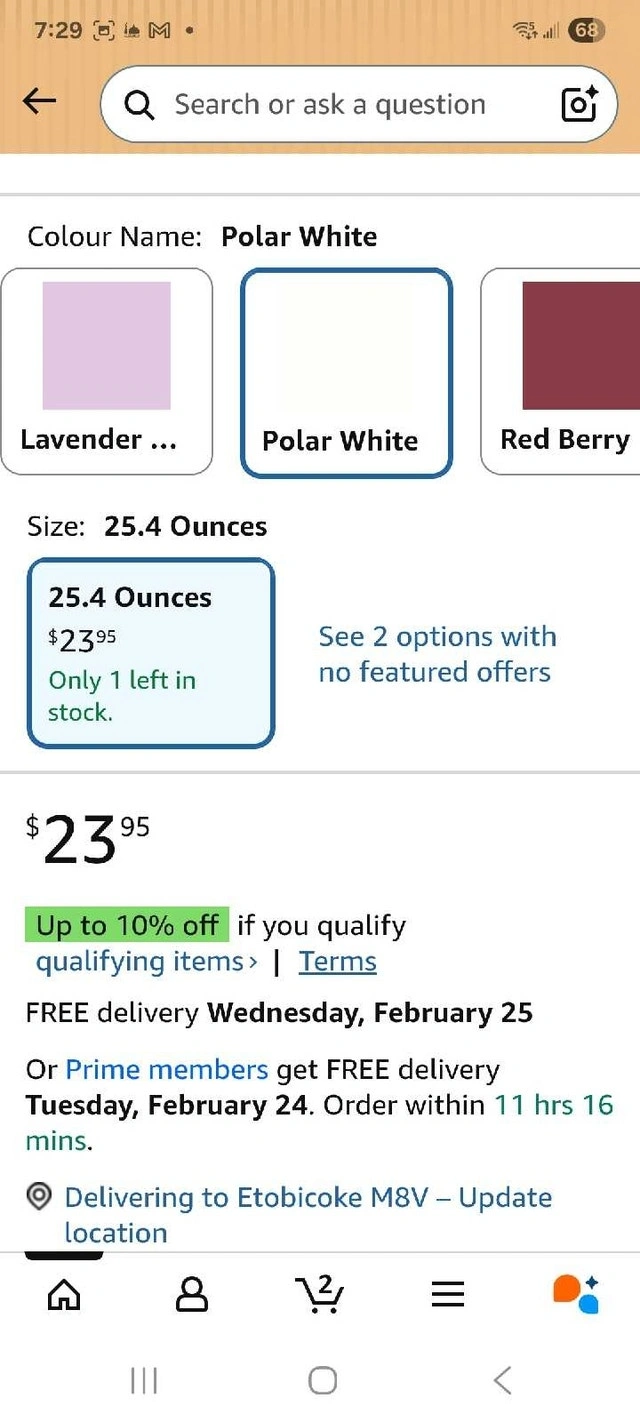Select the 25.4 Ounces size option
Screen dimensions: 640x1422
151,653
